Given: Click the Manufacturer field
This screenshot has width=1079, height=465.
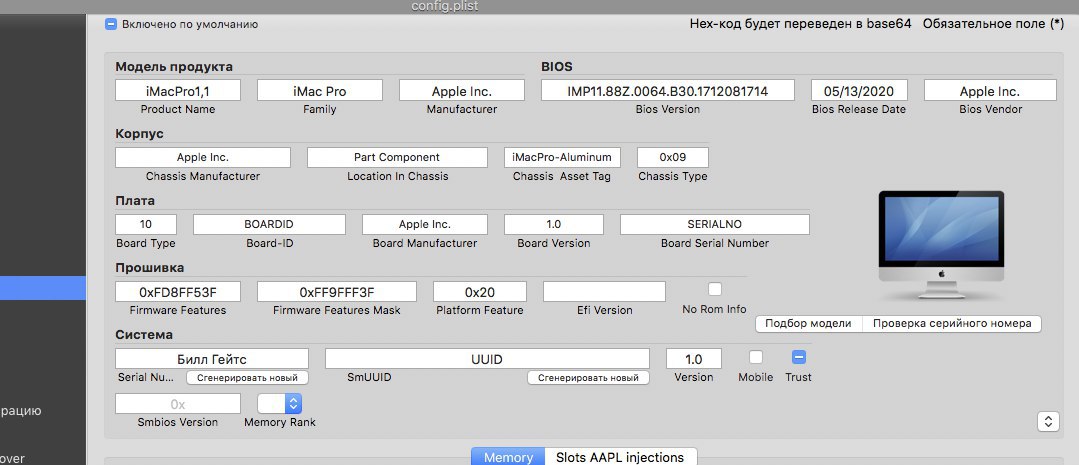Looking at the screenshot, I should (462, 91).
